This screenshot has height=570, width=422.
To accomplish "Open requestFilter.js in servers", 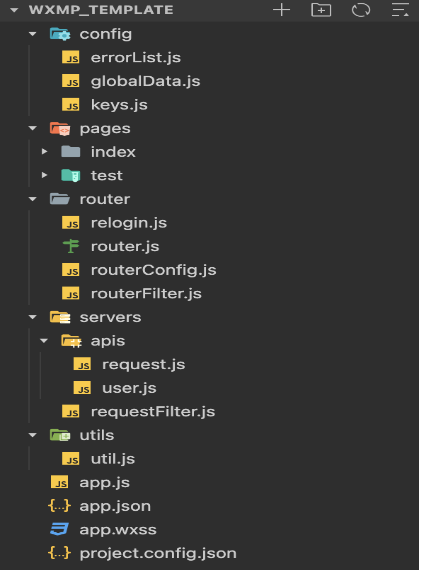I will pyautogui.click(x=153, y=412).
